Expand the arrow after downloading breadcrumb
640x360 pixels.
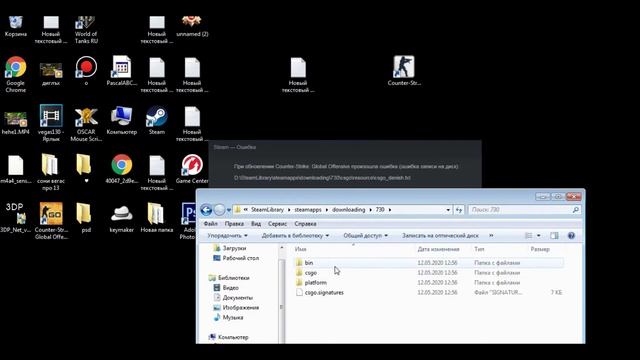371,210
